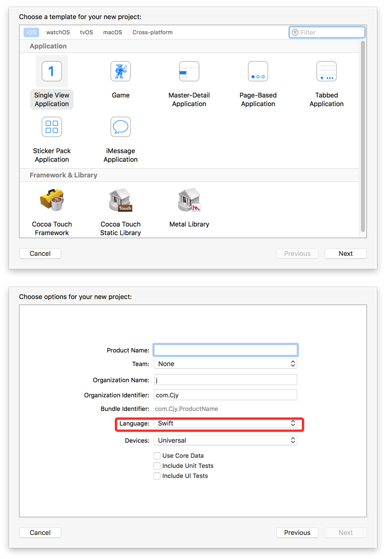Switch to the Cross-platform tab
The width and height of the screenshot is (386, 559).
(152, 32)
